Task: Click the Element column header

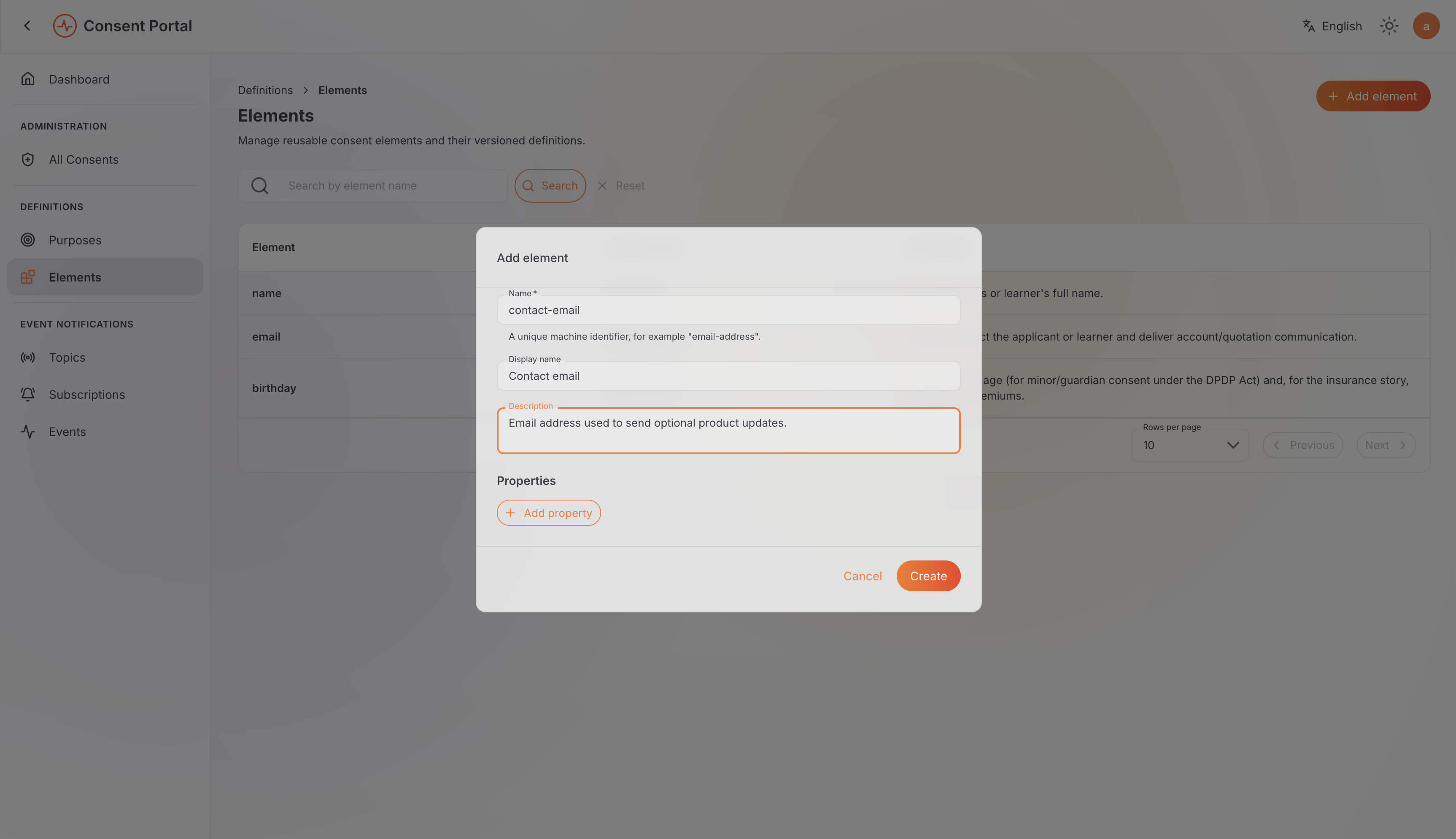Action: pos(273,247)
